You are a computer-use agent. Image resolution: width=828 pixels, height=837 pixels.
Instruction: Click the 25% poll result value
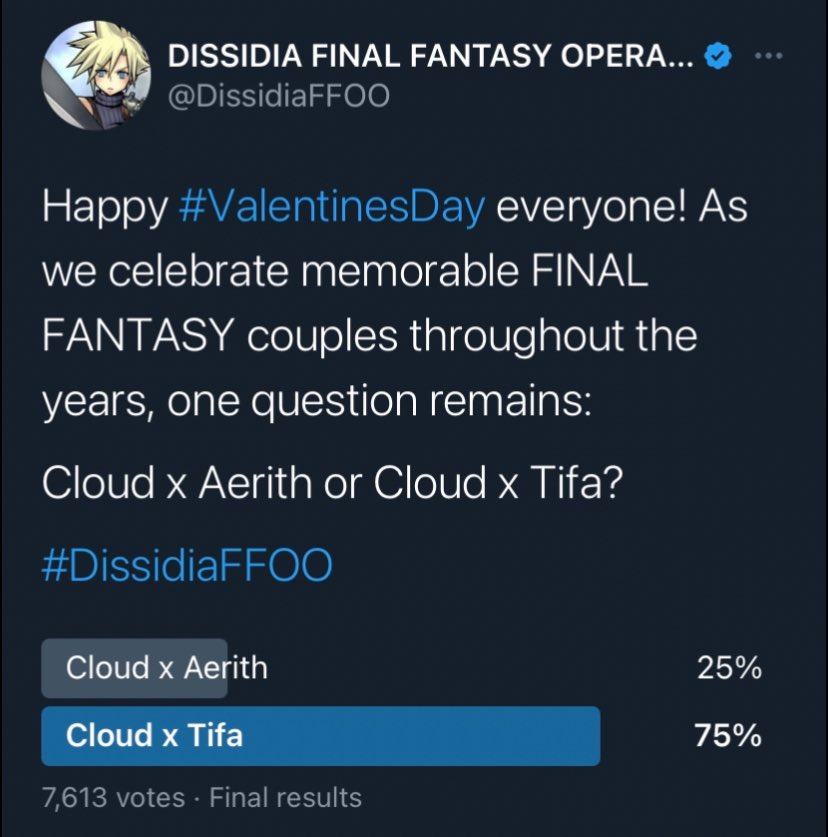coord(729,668)
